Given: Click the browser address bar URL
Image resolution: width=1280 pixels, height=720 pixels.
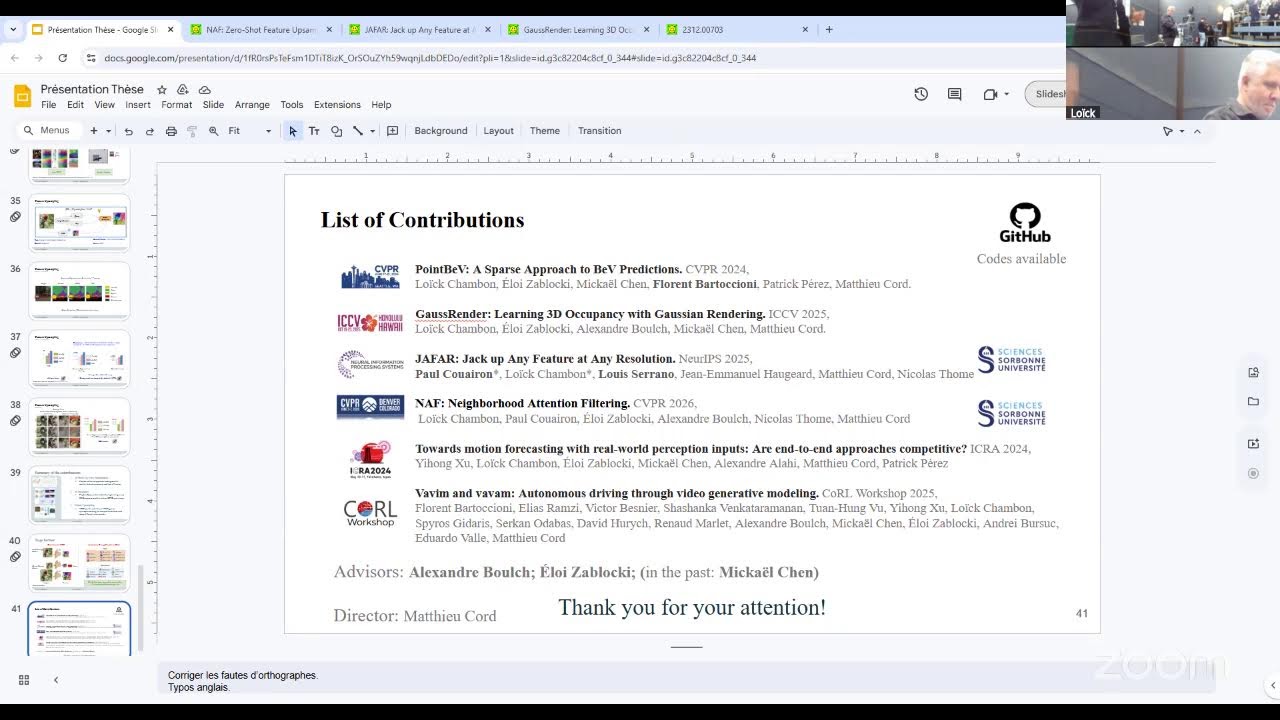Looking at the screenshot, I should coord(430,58).
